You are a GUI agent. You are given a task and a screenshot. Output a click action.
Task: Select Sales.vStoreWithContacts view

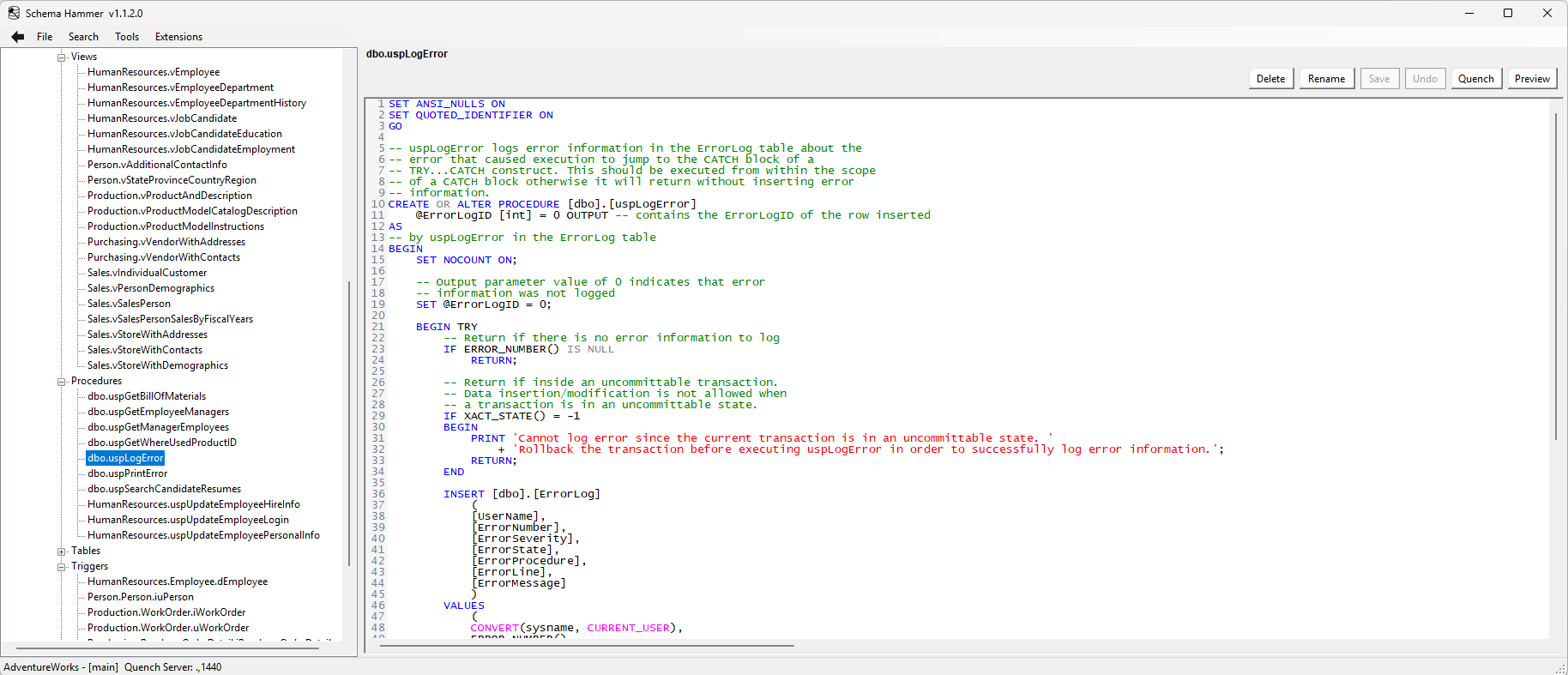(145, 350)
